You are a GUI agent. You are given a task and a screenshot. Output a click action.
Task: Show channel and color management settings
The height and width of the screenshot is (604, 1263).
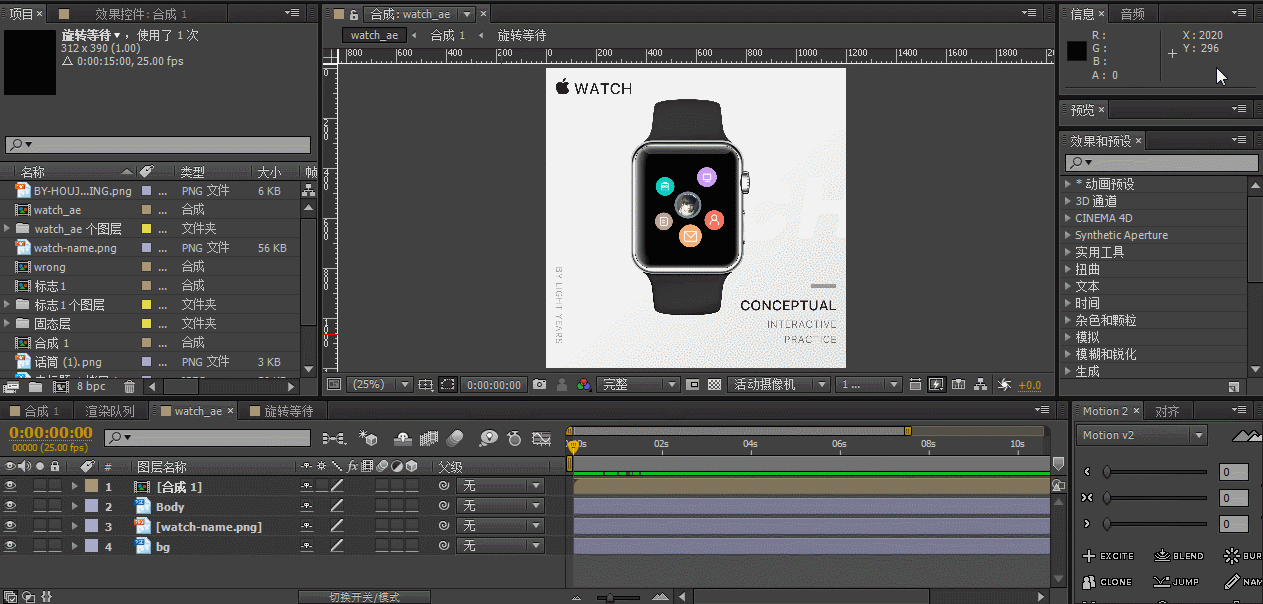tap(587, 384)
